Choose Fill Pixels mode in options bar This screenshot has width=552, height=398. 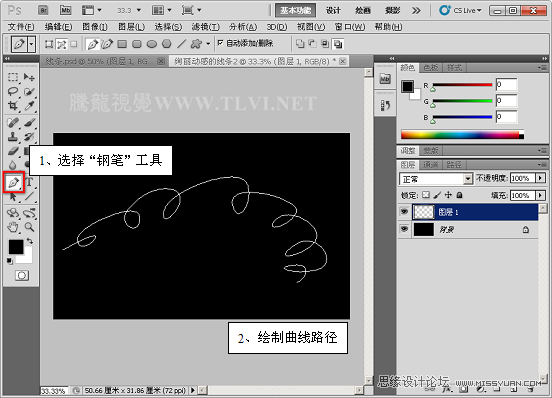(74, 44)
